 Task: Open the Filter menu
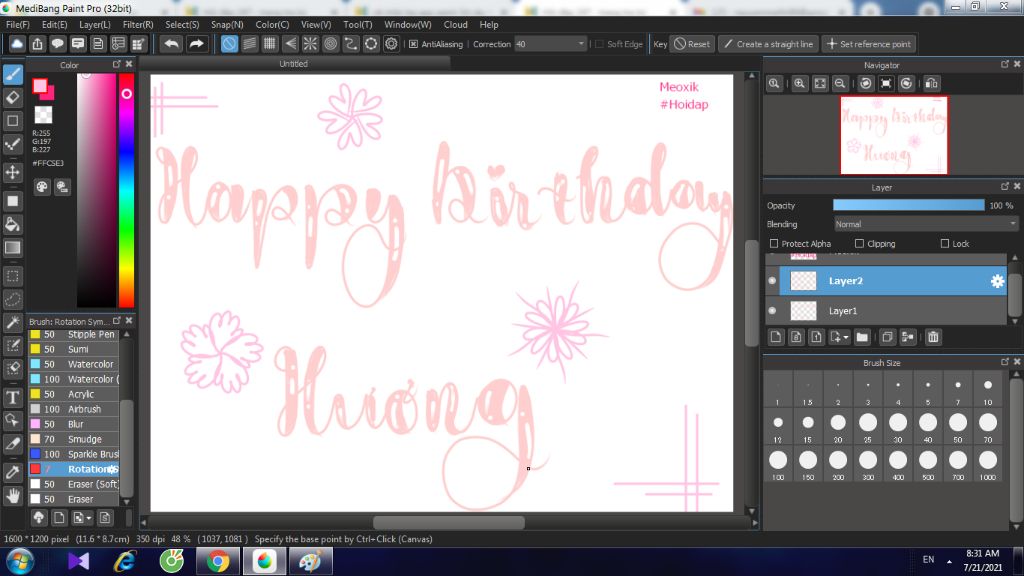138,24
